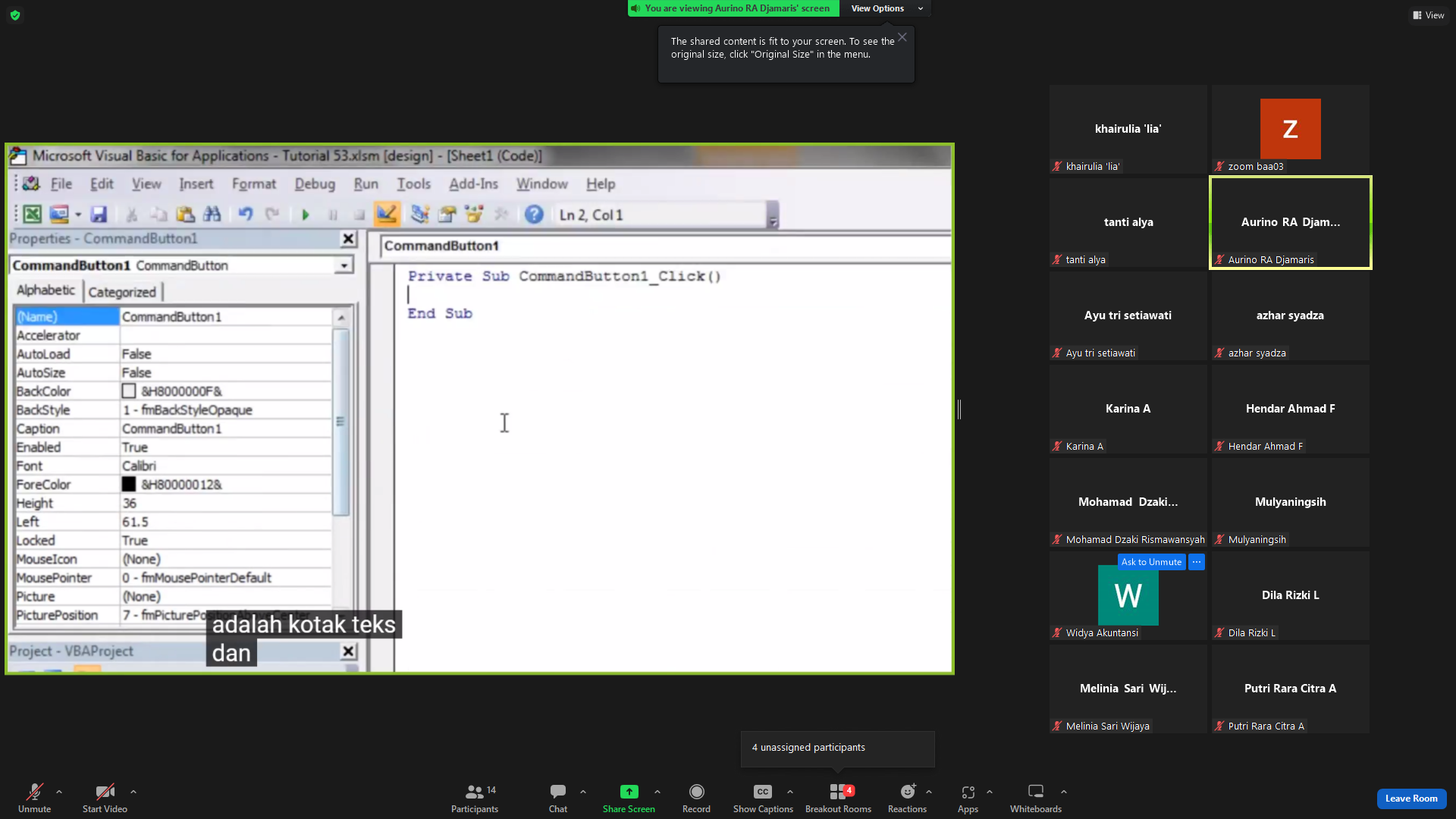Screen dimensions: 1456x819
Task: Click the Properties Window icon
Action: [447, 215]
